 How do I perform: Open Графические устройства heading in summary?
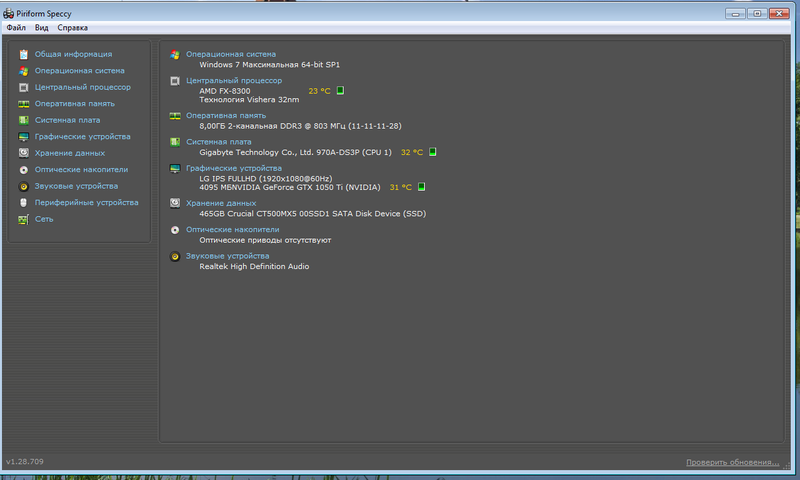(234, 168)
